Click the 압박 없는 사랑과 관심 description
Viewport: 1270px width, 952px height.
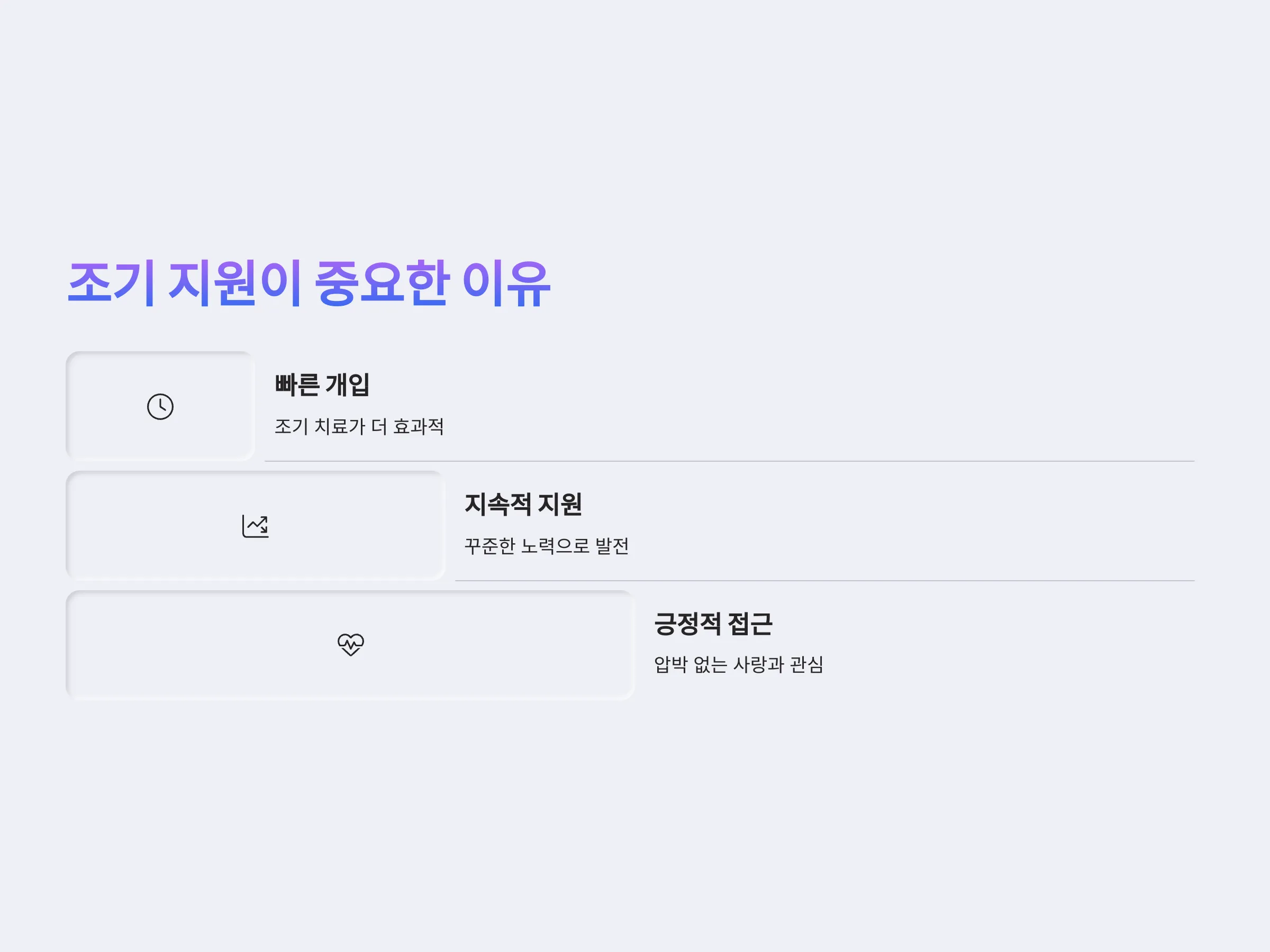pyautogui.click(x=739, y=664)
